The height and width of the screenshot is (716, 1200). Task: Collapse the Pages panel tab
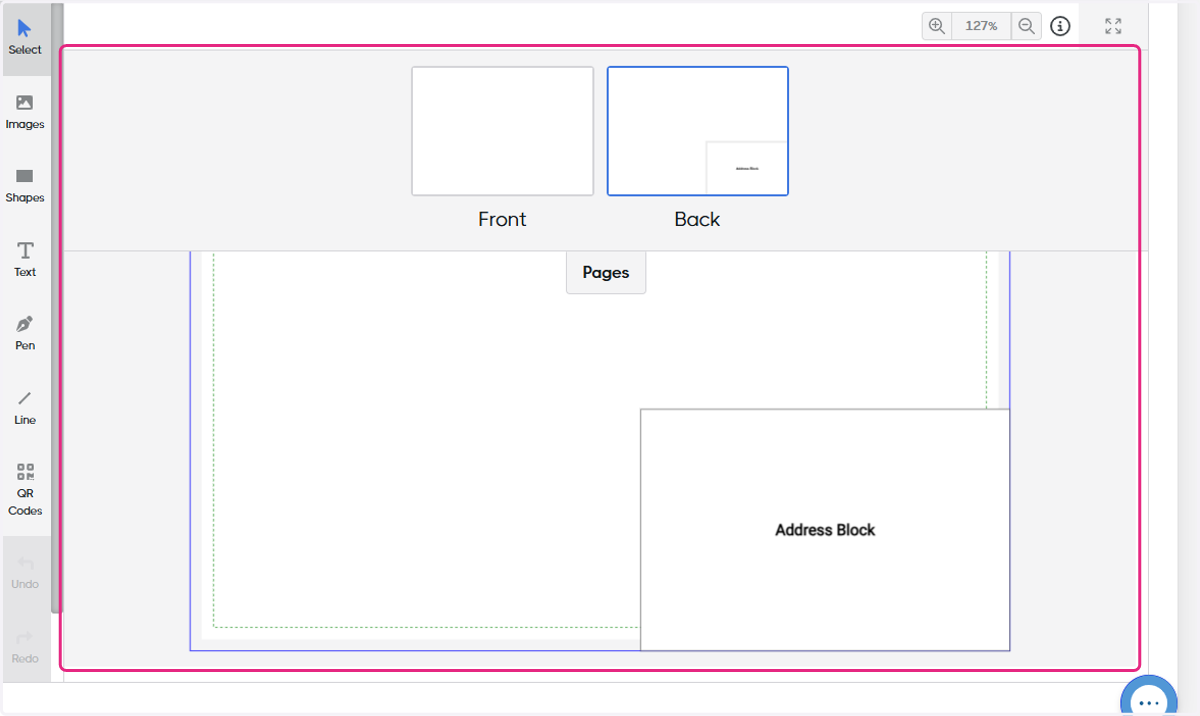(x=606, y=272)
